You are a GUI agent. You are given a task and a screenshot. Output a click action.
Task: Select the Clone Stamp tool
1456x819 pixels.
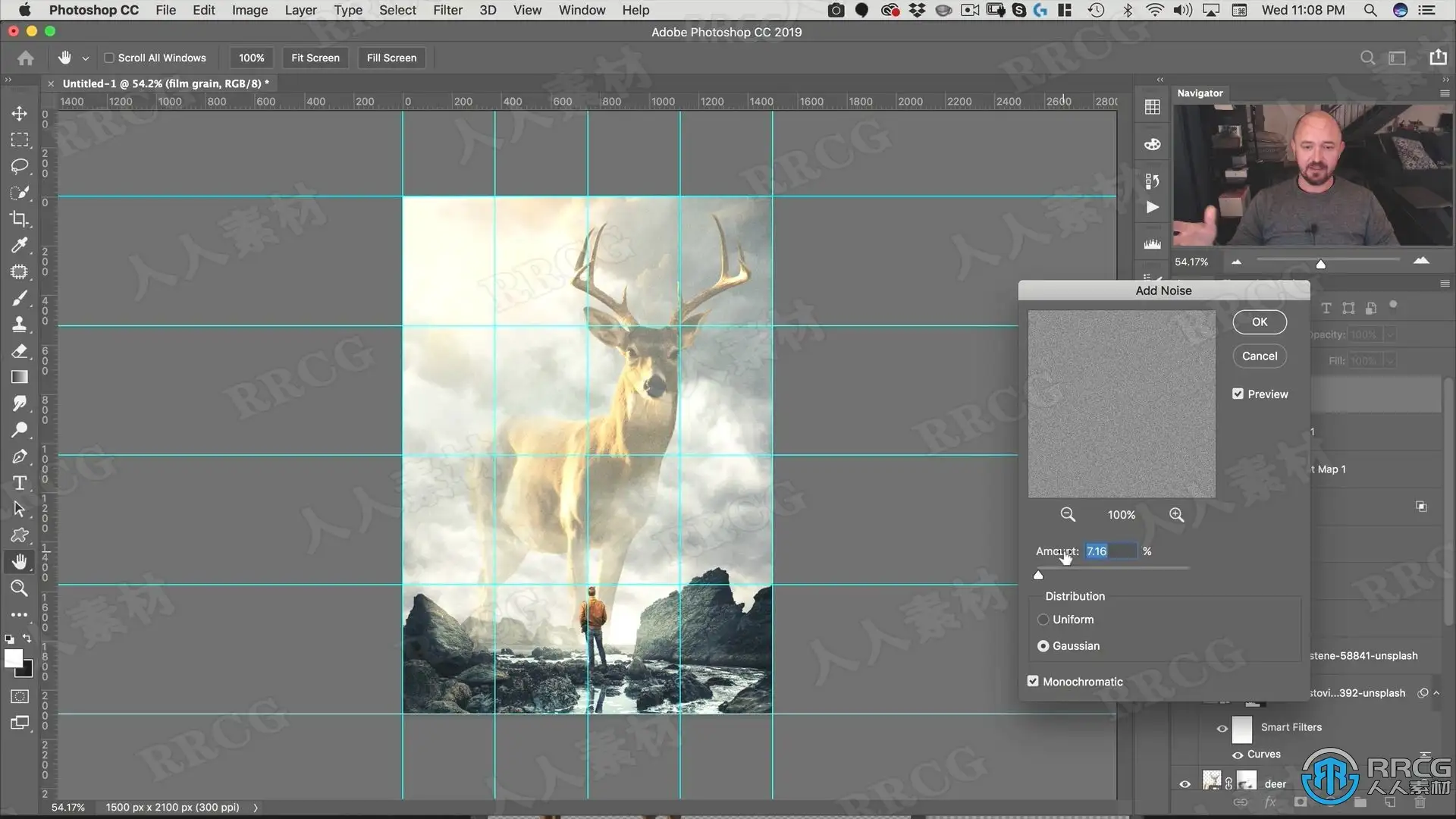click(19, 325)
